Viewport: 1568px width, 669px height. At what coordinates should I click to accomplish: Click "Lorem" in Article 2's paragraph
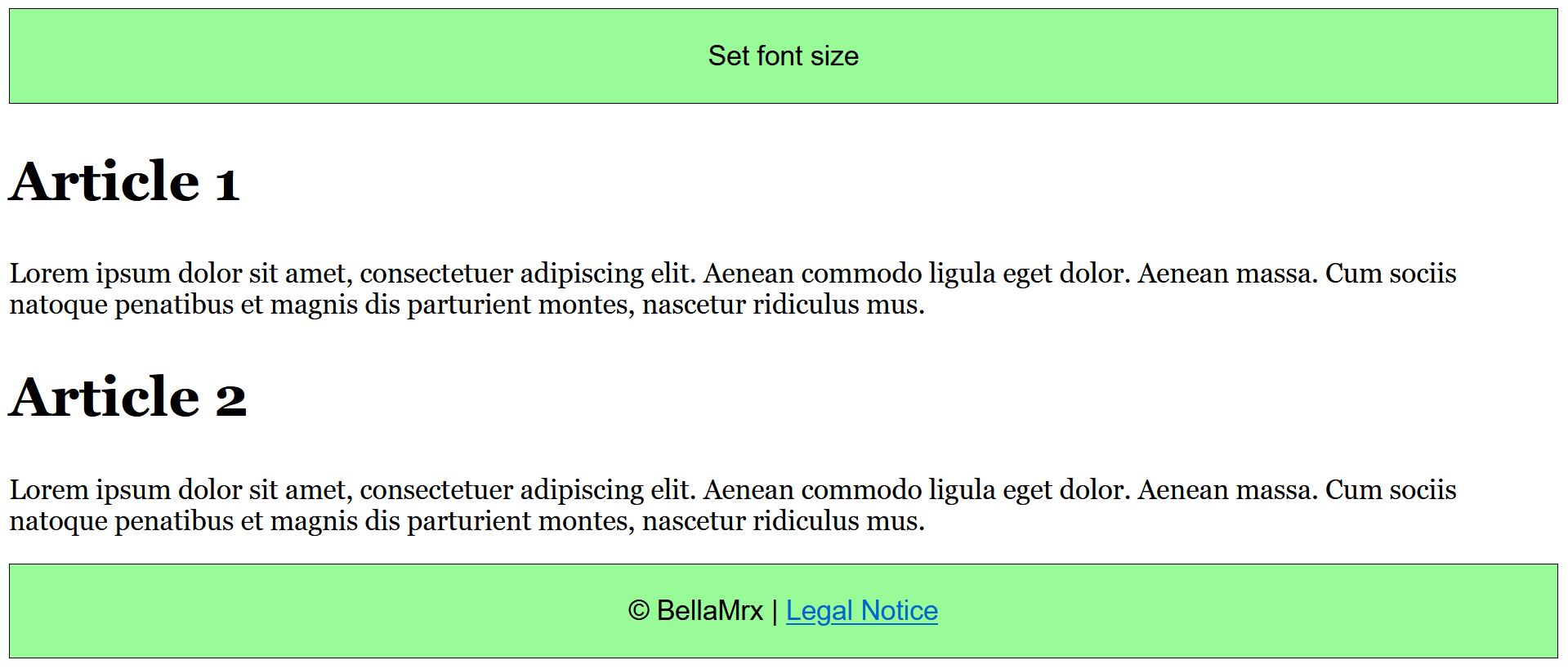pyautogui.click(x=49, y=490)
